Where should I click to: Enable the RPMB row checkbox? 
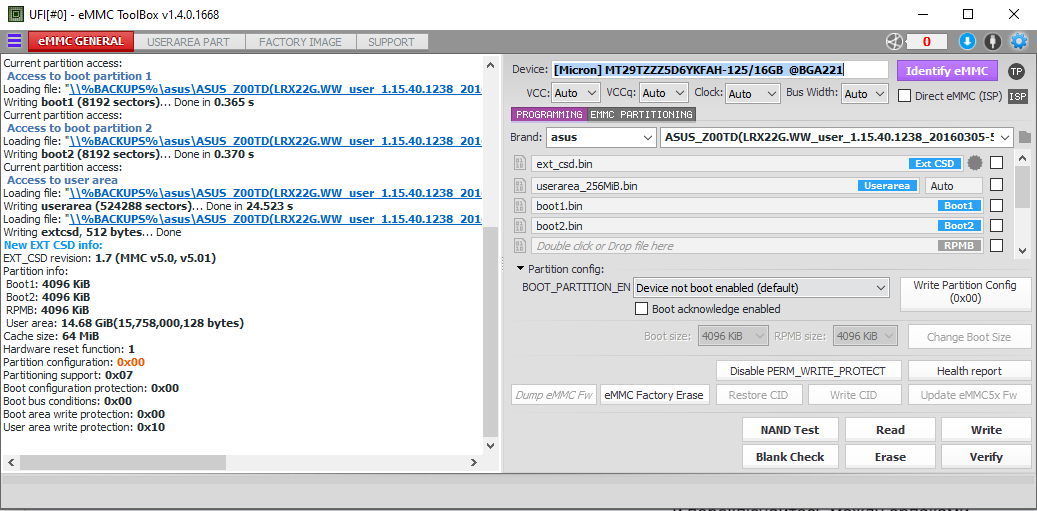point(996,245)
